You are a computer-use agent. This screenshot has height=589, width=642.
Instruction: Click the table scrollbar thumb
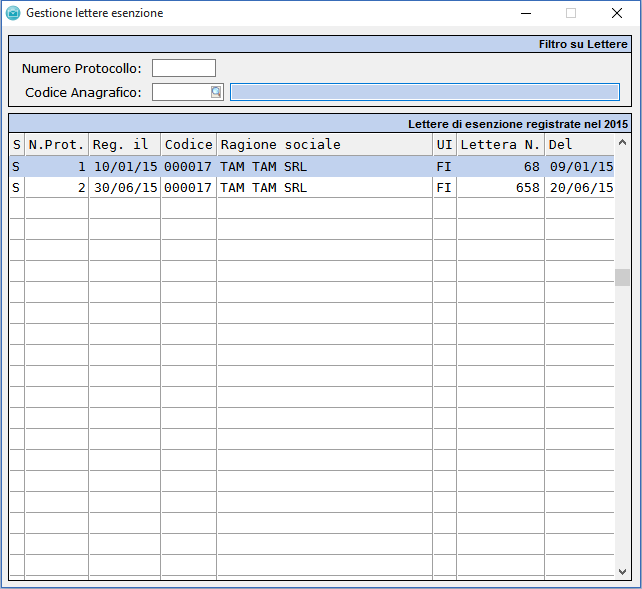(622, 277)
